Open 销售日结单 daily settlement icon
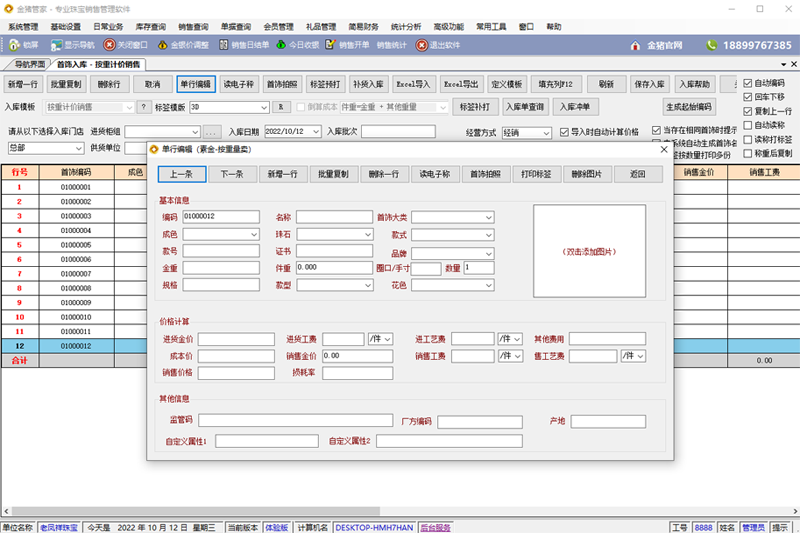Screen dimensions: 800x533 [x=223, y=45]
